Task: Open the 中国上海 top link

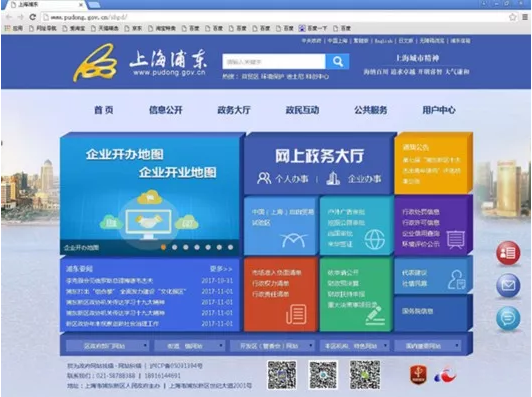Action: pos(337,41)
